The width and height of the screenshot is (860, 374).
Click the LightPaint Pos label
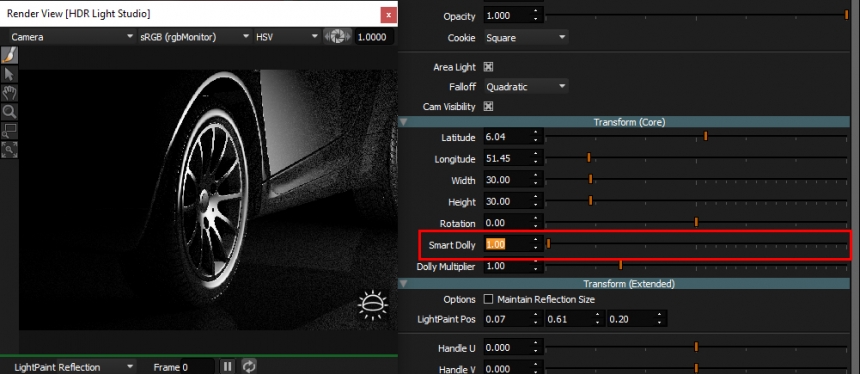coord(446,319)
